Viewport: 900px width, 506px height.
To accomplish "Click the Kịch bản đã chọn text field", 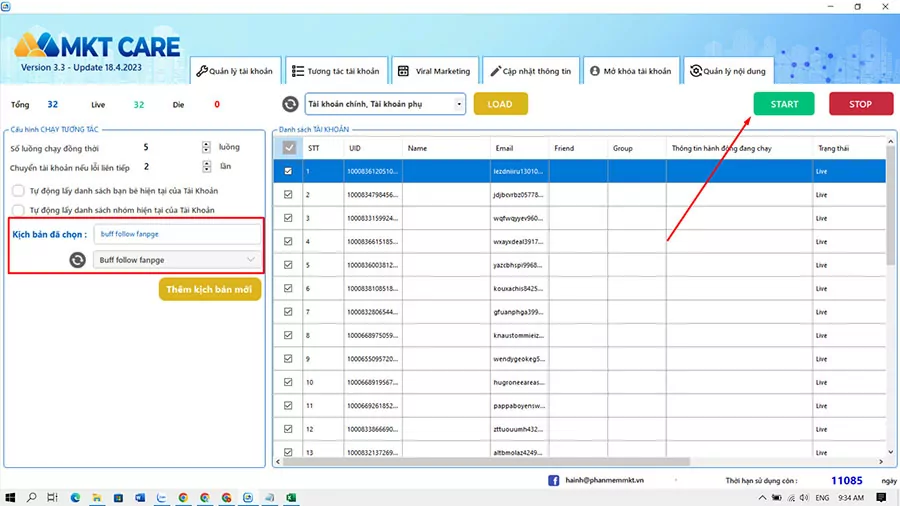I will pyautogui.click(x=178, y=234).
